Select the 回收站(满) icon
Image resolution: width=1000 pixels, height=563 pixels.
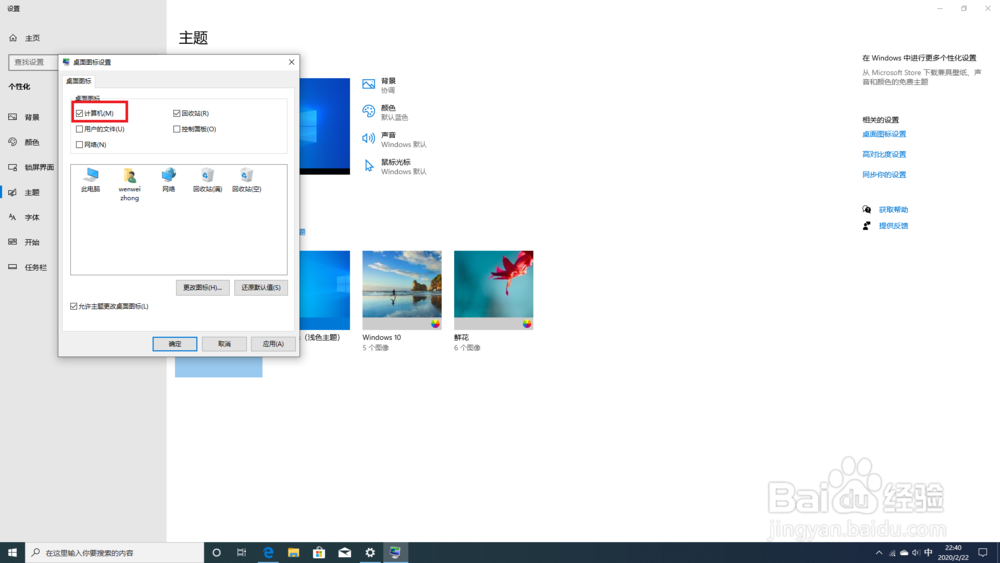pos(207,180)
